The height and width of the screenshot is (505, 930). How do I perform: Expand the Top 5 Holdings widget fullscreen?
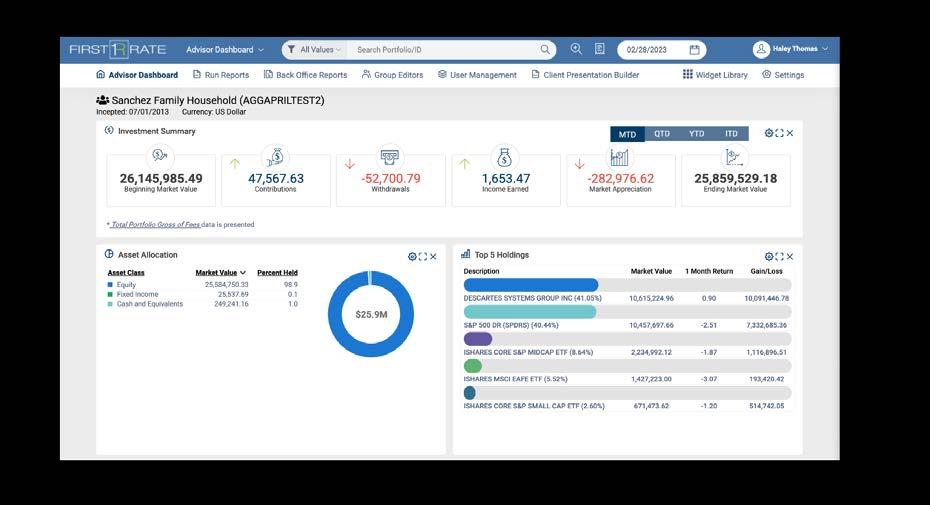tap(779, 256)
